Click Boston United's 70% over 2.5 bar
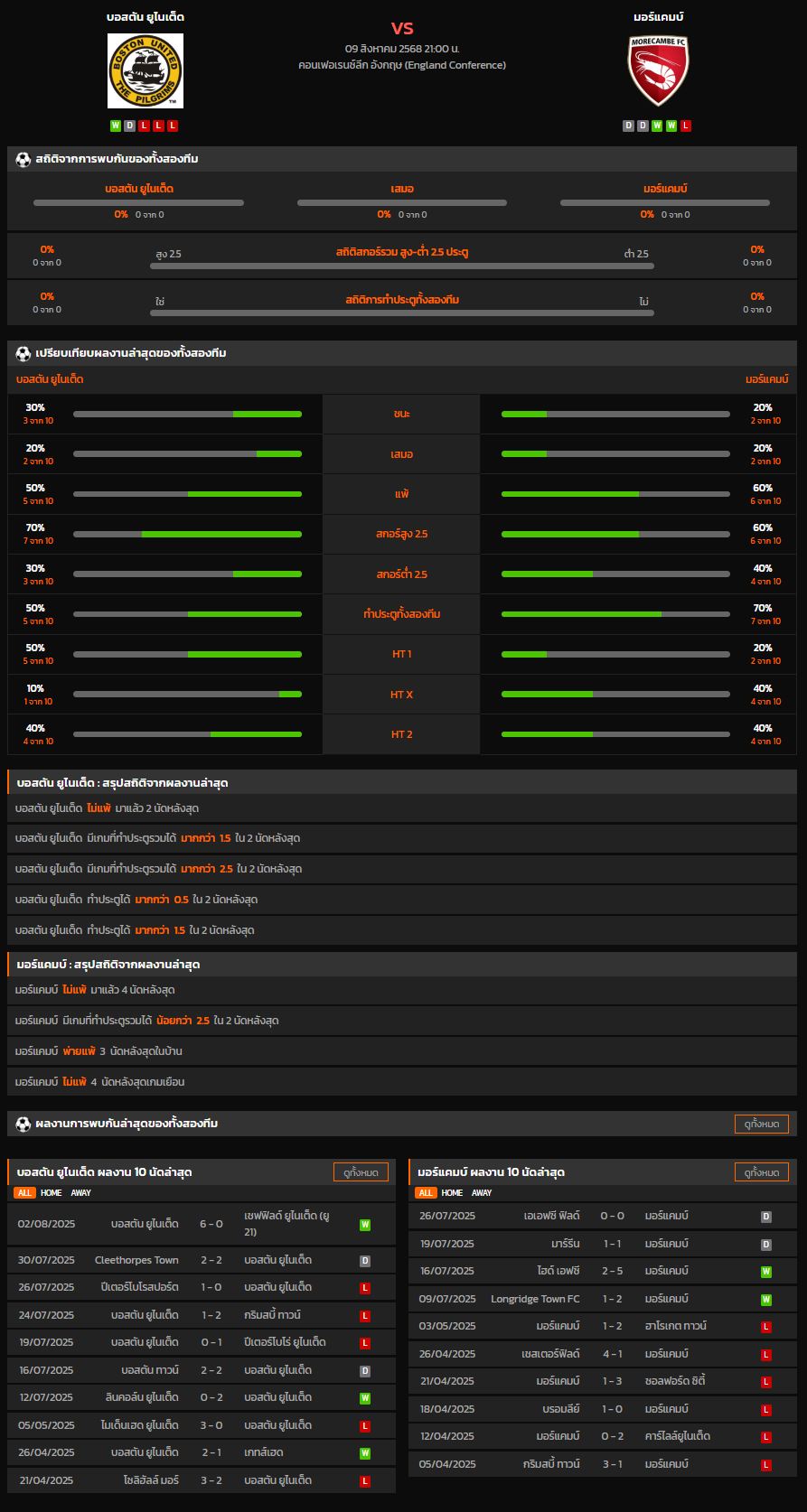 [x=187, y=534]
